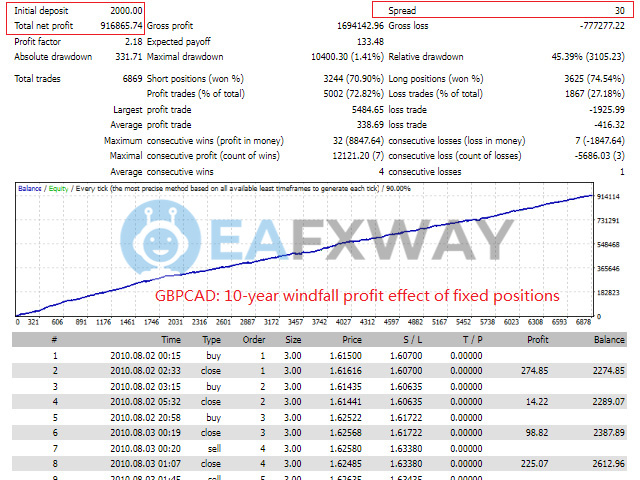The width and height of the screenshot is (640, 480).
Task: Click the price cell 1.61616
Action: [x=346, y=371]
